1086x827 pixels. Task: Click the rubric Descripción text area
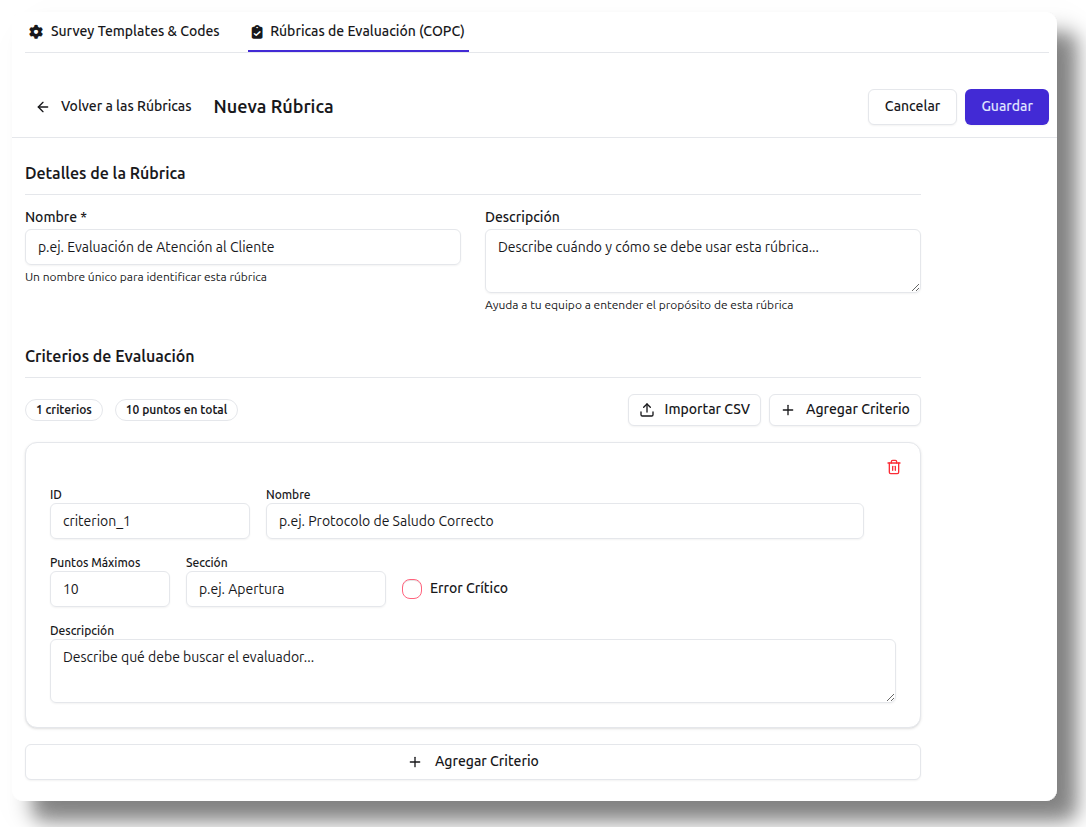[702, 261]
